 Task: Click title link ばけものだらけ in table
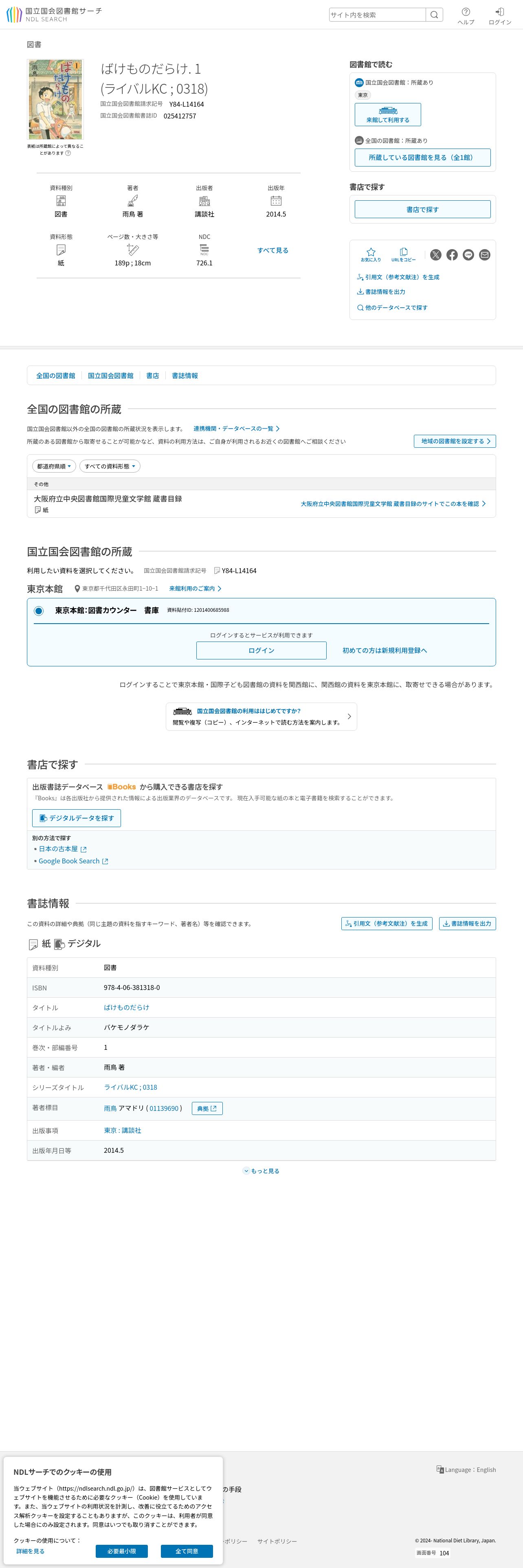tap(127, 1007)
